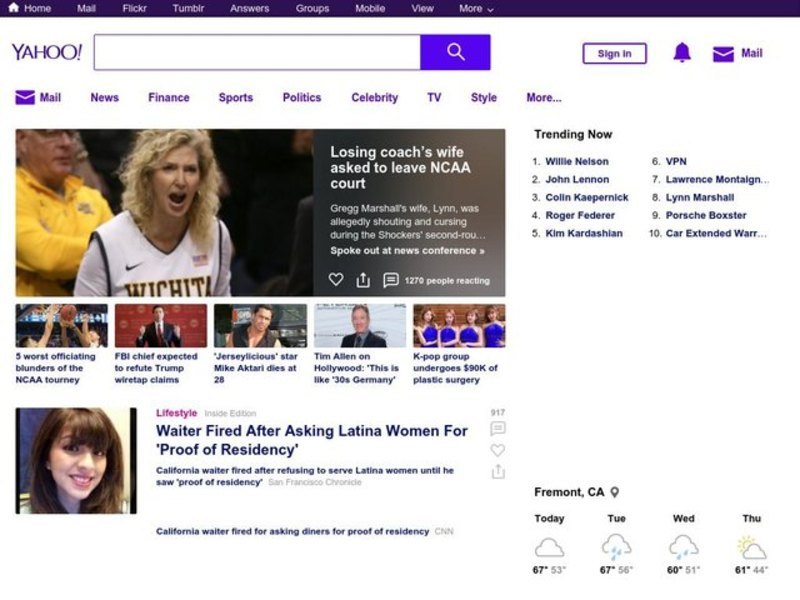800x600 pixels.
Task: Open the notifications bell
Action: pyautogui.click(x=682, y=53)
